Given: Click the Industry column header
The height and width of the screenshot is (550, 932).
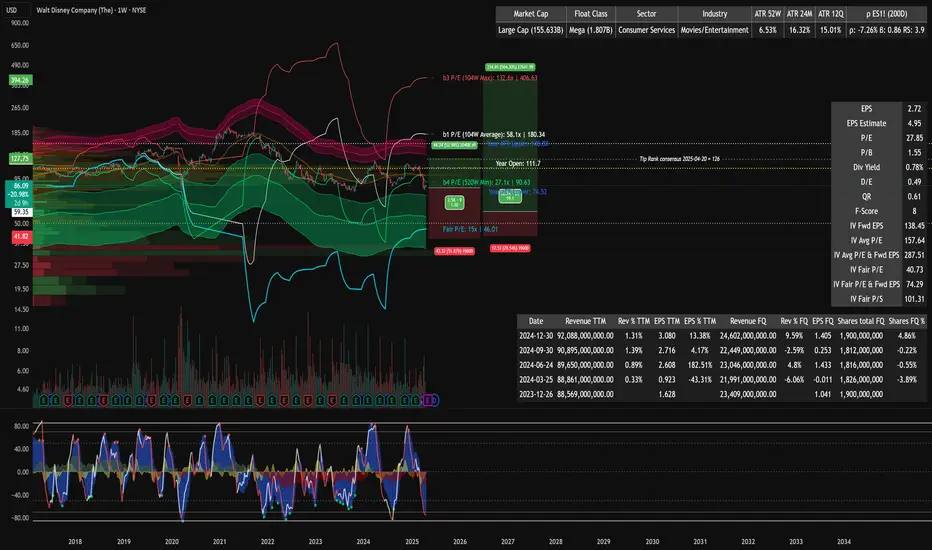Looking at the screenshot, I should pos(714,14).
